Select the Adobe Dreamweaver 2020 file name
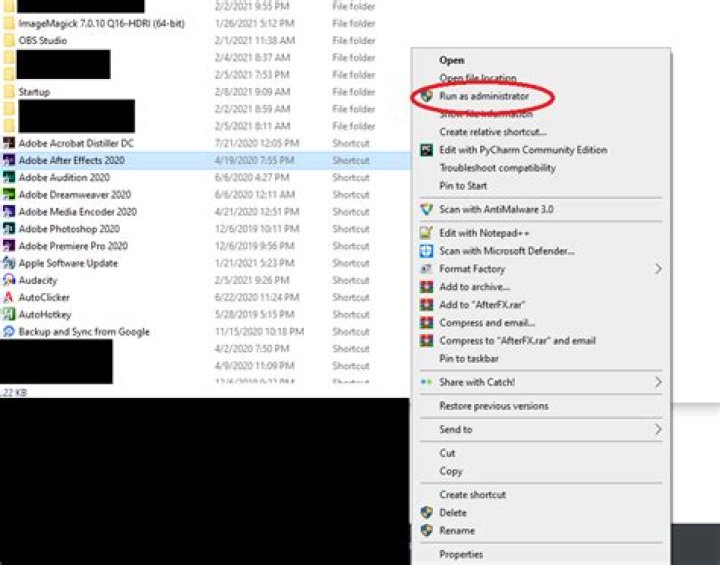The image size is (720, 565). pyautogui.click(x=74, y=194)
